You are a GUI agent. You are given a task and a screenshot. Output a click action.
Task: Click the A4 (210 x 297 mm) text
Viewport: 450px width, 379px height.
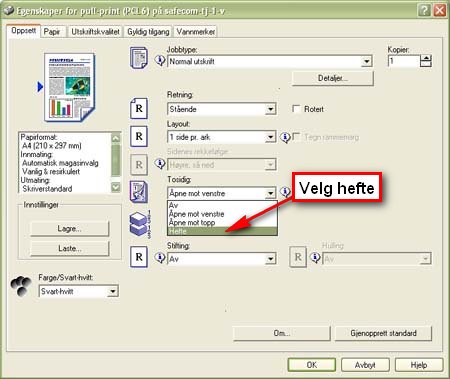pyautogui.click(x=52, y=146)
